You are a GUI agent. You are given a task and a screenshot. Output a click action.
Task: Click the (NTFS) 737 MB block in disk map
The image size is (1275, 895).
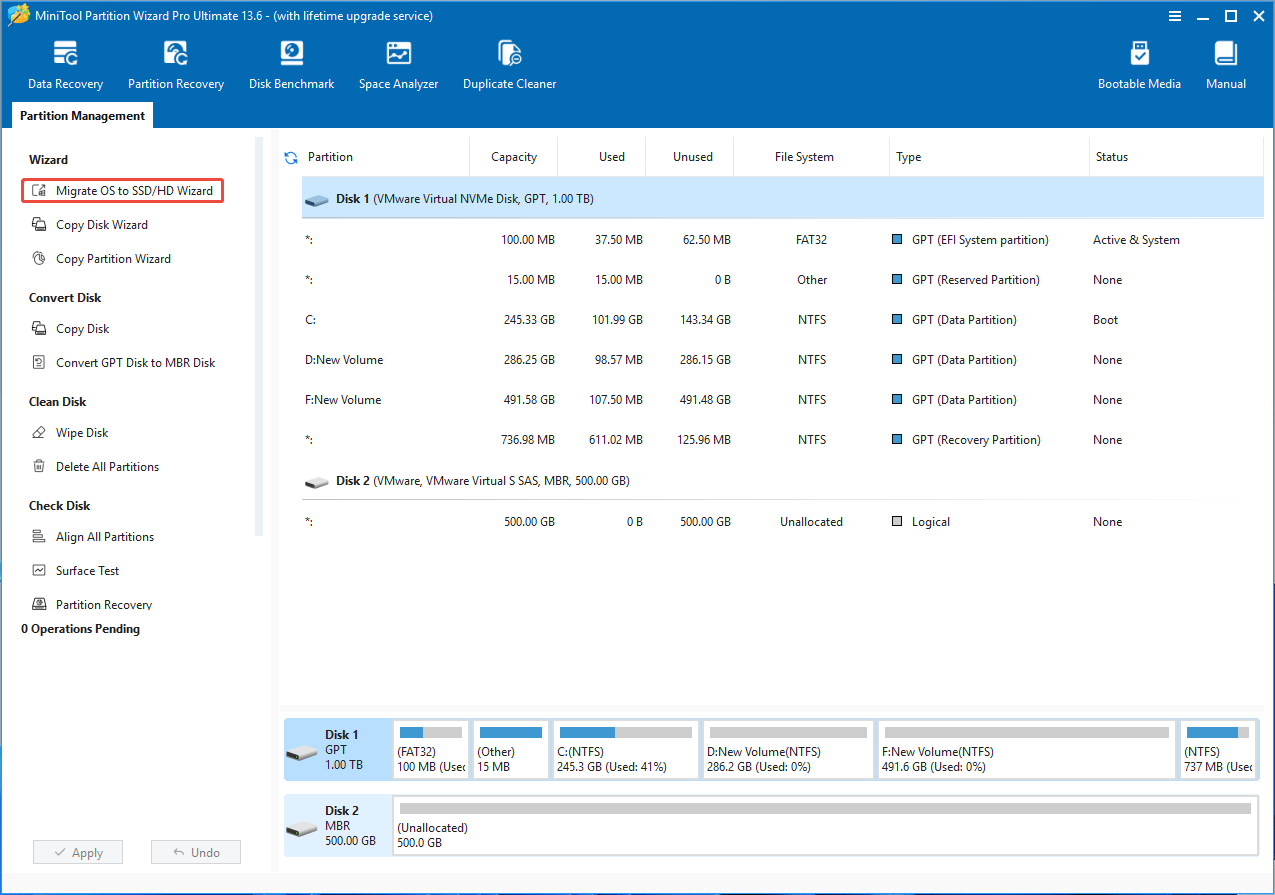(x=1217, y=750)
